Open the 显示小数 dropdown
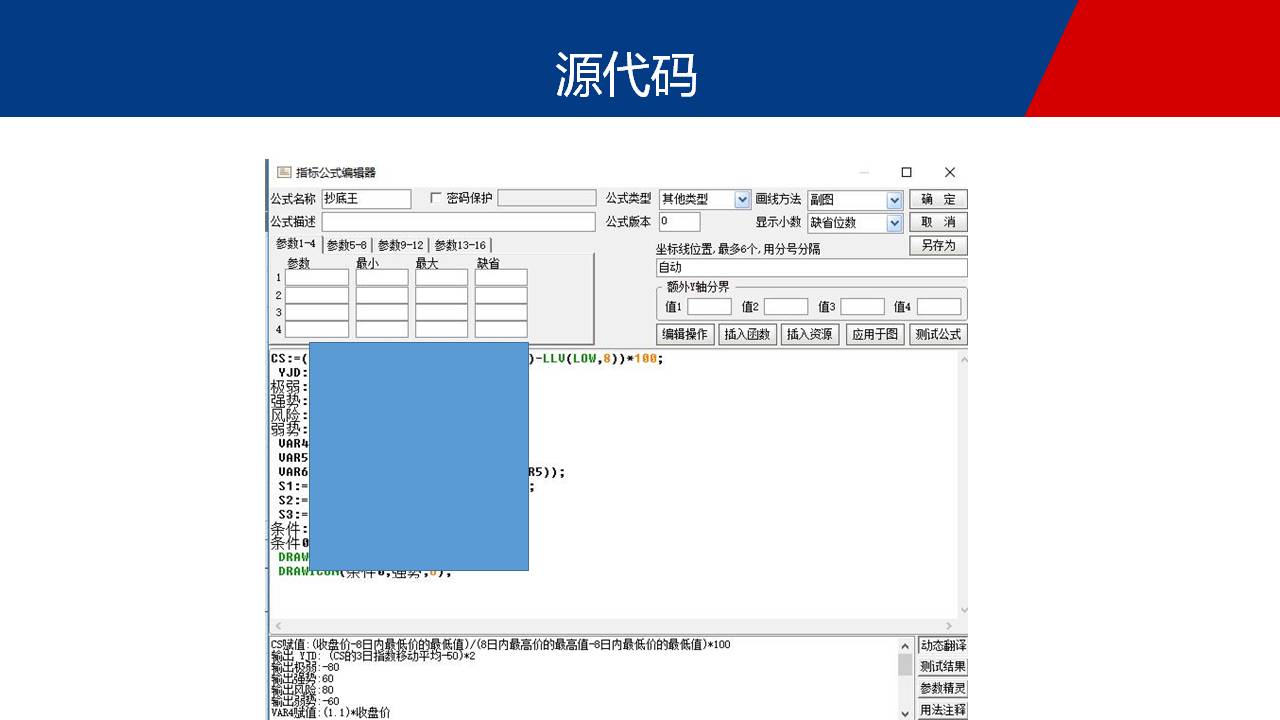 (x=895, y=223)
